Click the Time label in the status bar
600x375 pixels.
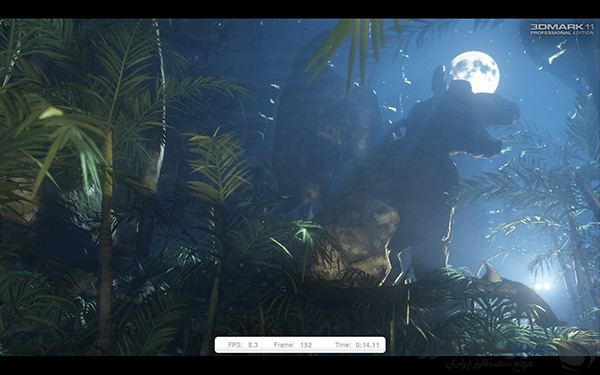(x=342, y=345)
